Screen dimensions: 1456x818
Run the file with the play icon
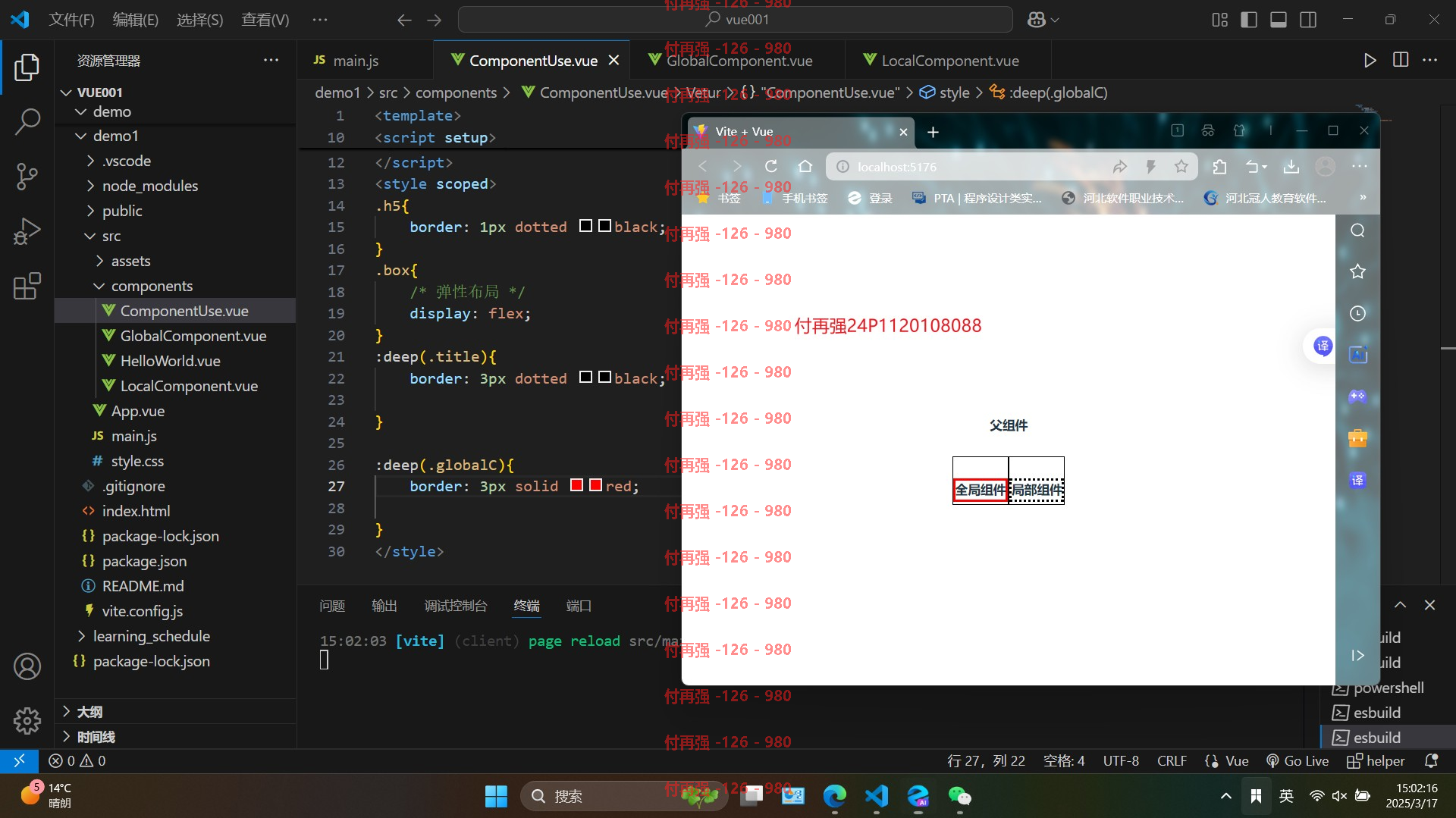(1370, 60)
